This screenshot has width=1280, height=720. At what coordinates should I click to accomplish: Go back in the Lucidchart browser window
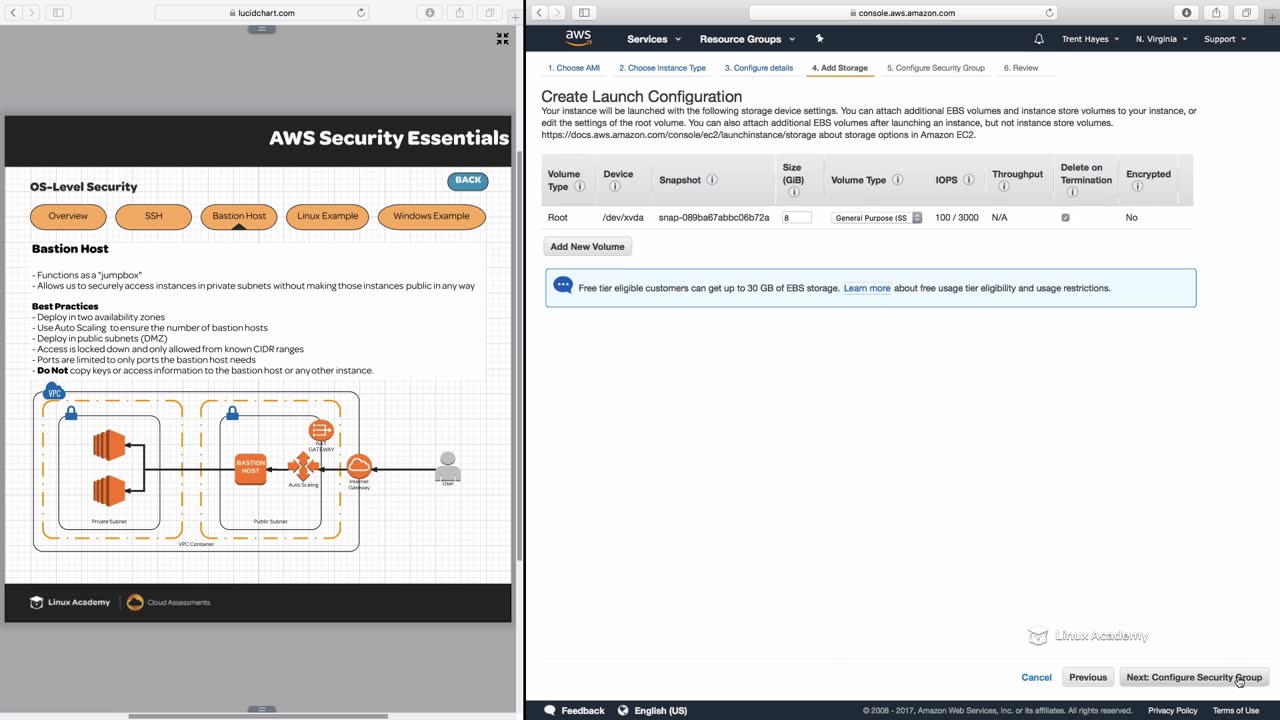13,13
